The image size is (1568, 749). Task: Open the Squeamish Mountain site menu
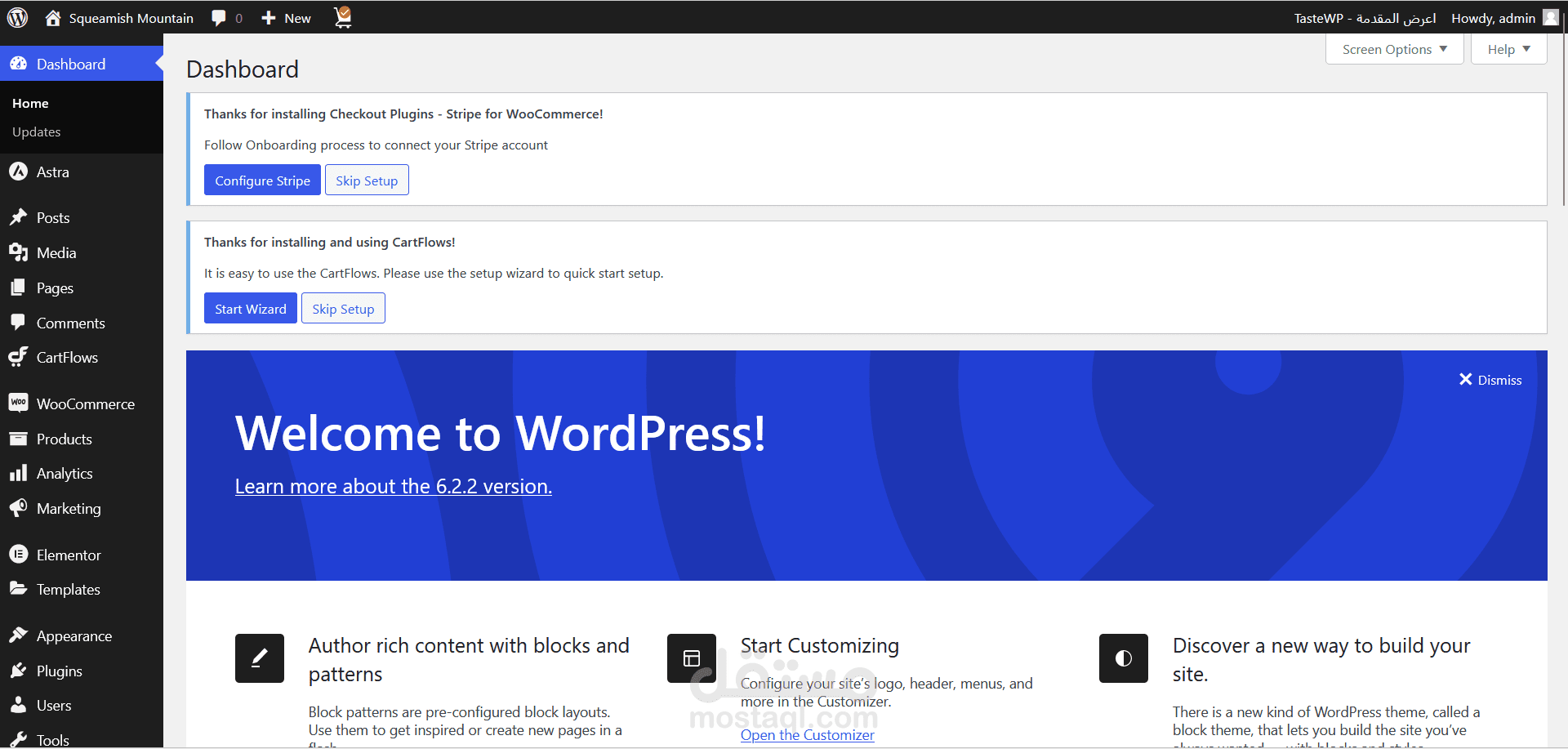(119, 18)
